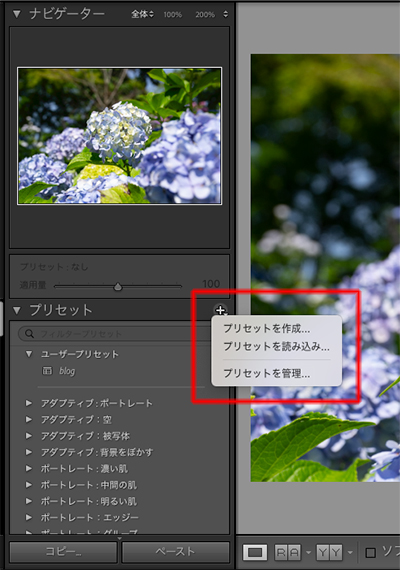Expand ポートレート : 中間の肌 preset group
The height and width of the screenshot is (570, 400).
pos(29,485)
